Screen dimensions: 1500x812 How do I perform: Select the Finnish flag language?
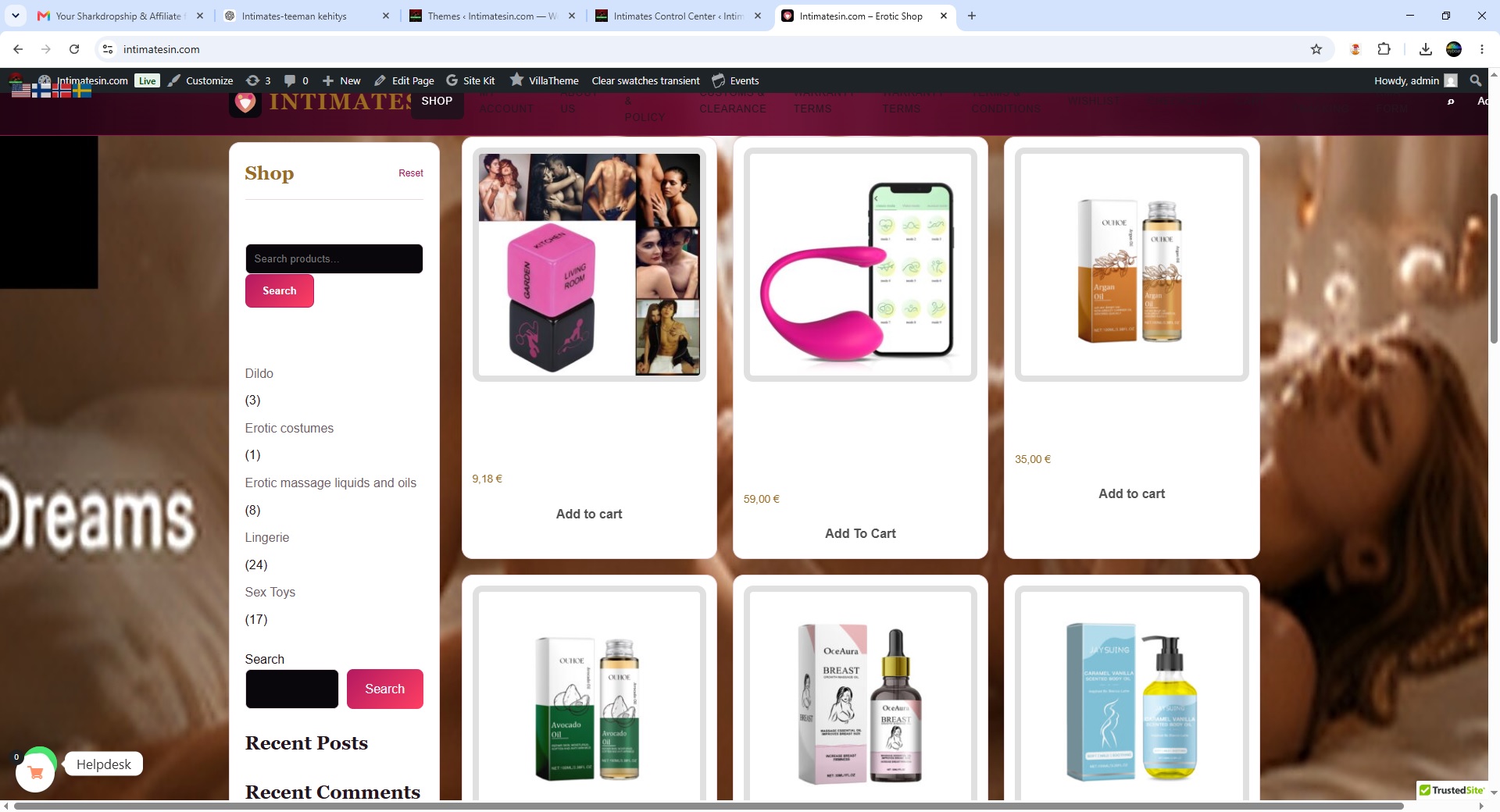(41, 91)
